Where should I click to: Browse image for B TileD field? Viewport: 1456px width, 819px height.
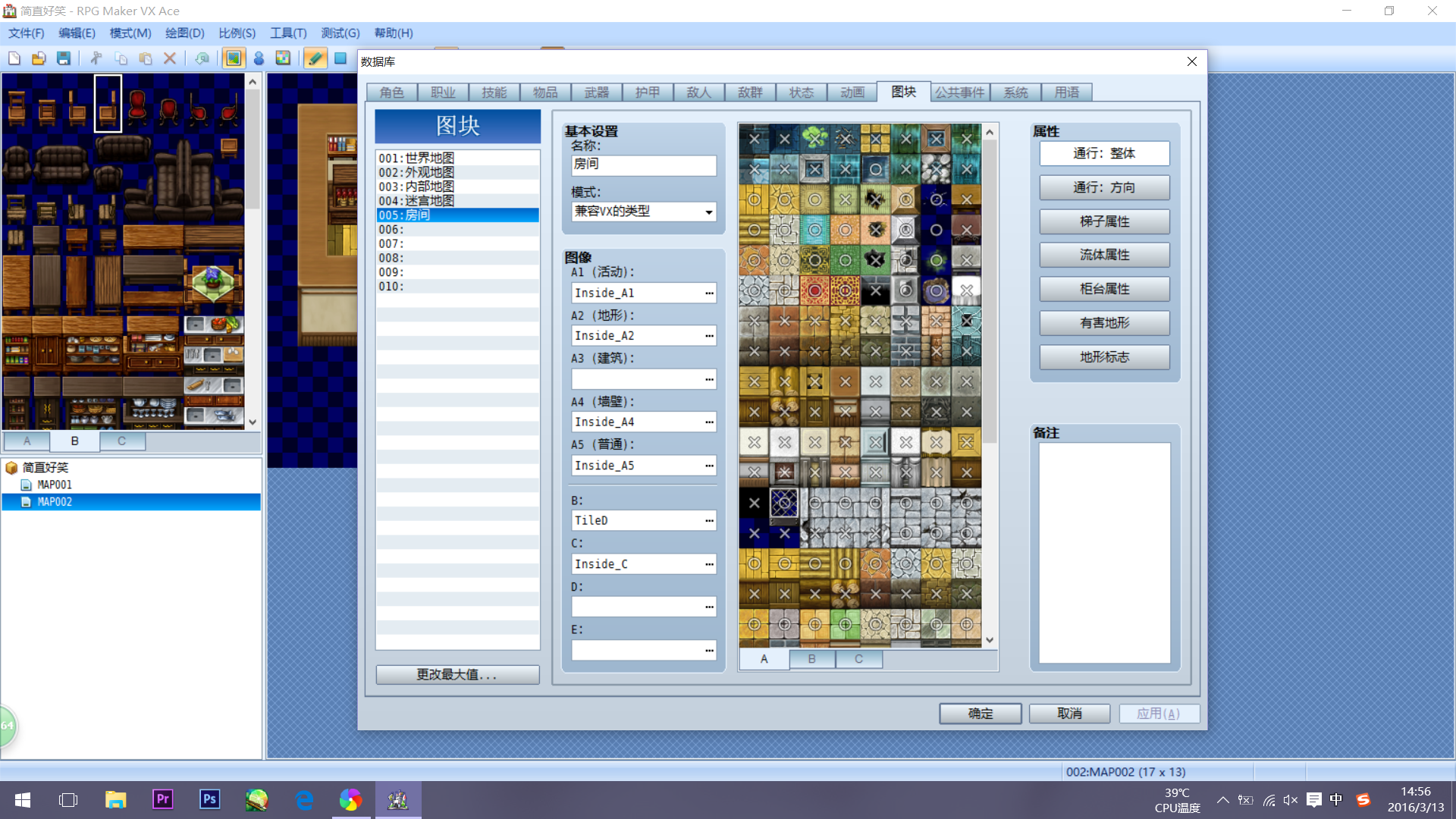tap(709, 521)
